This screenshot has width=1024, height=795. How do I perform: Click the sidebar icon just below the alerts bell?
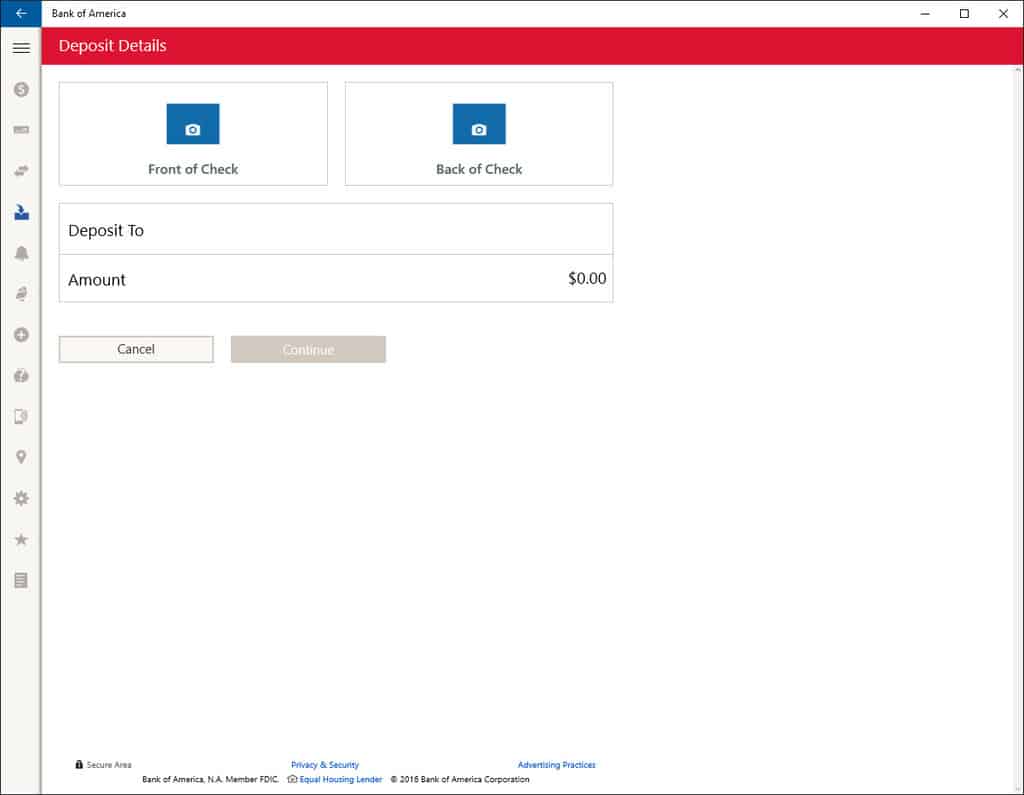[x=21, y=294]
